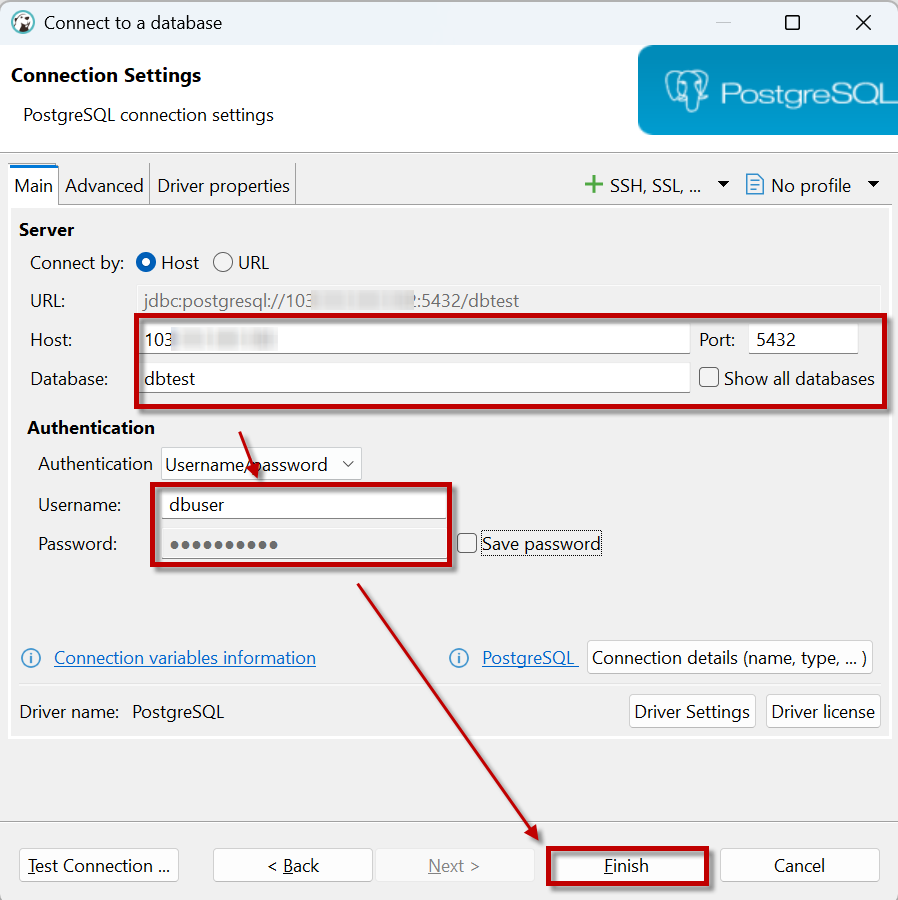Click the PostgreSQL elephant logo
The width and height of the screenshot is (898, 900).
pos(688,92)
